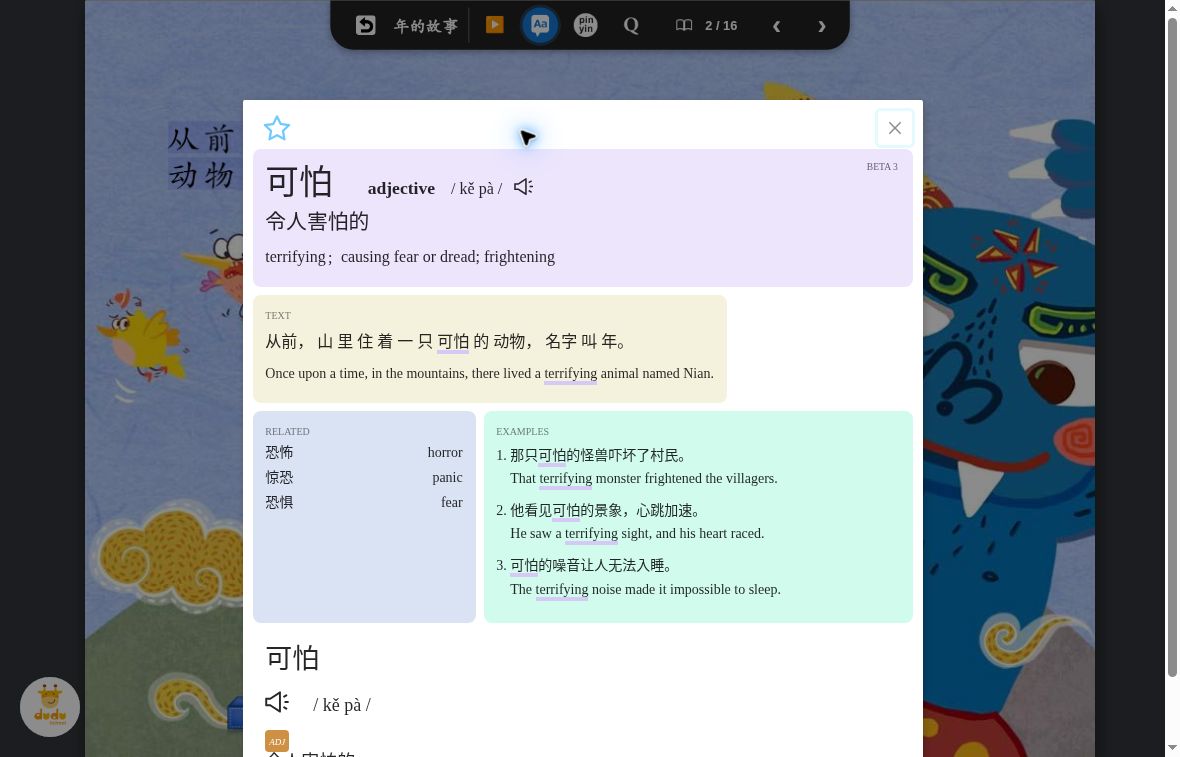Viewport: 1180px width, 757px height.
Task: Click the back arrow icon in the toolbar
Action: click(365, 26)
